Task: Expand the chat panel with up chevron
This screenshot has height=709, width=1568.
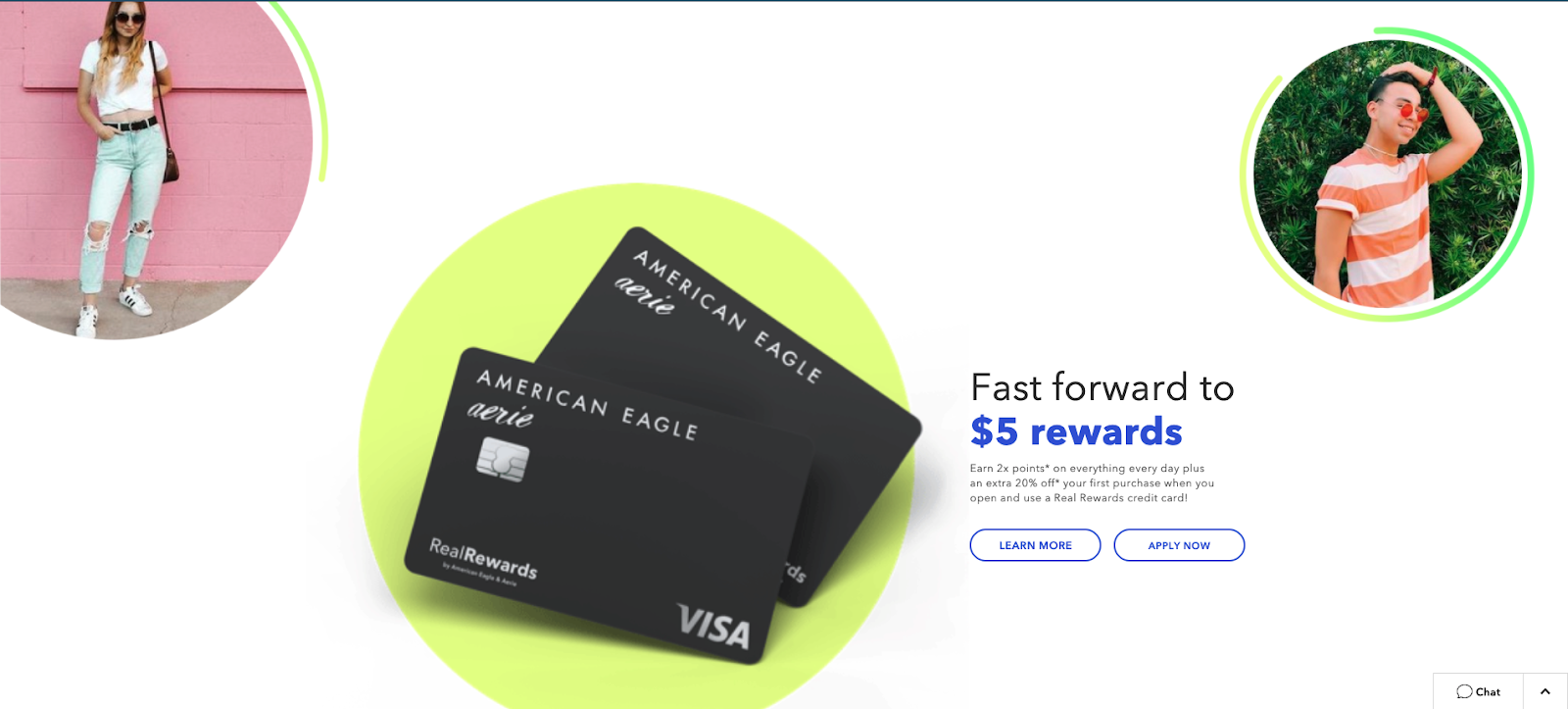Action: (x=1545, y=691)
